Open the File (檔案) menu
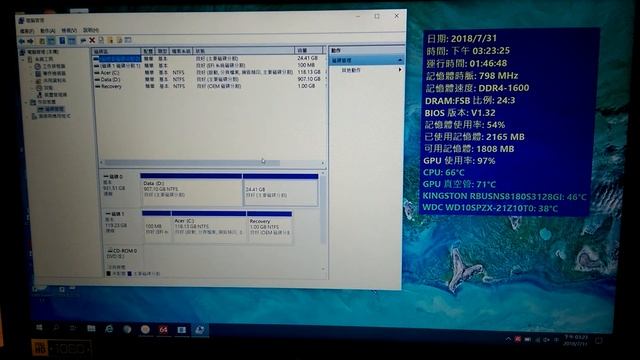The image size is (640, 360). [27, 31]
